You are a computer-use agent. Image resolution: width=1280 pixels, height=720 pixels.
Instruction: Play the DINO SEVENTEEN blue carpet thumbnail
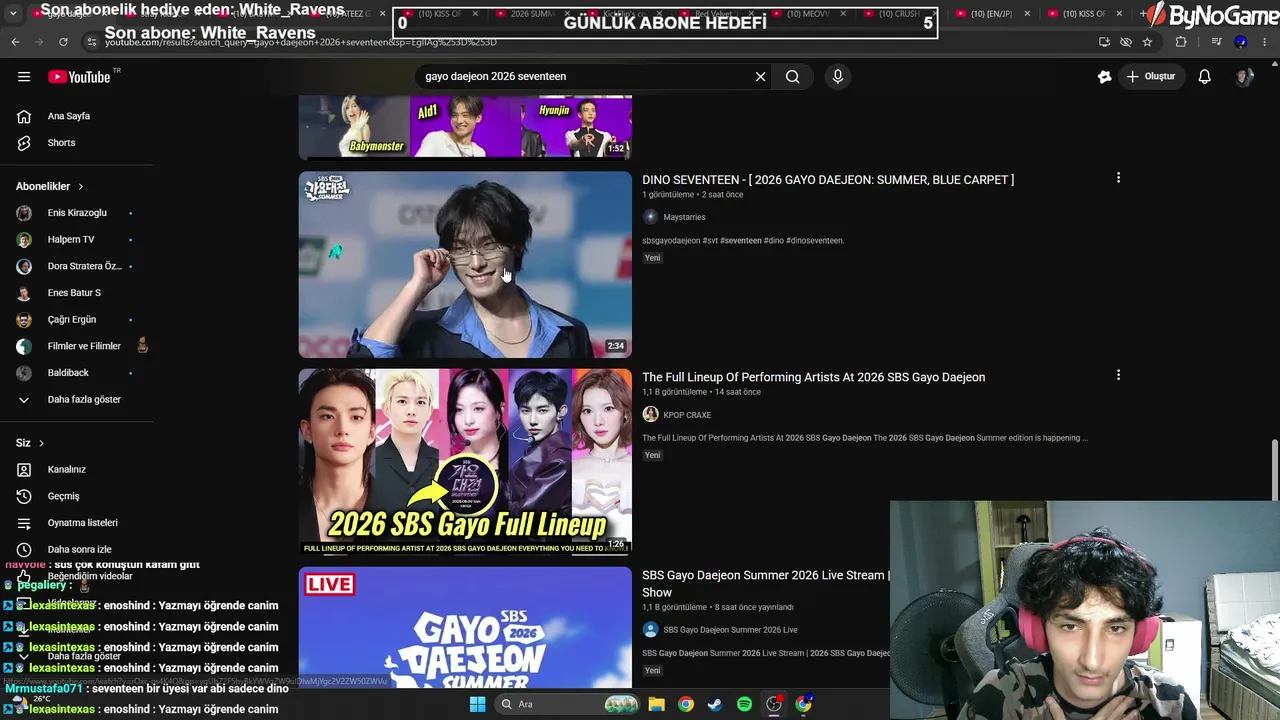pyautogui.click(x=465, y=265)
